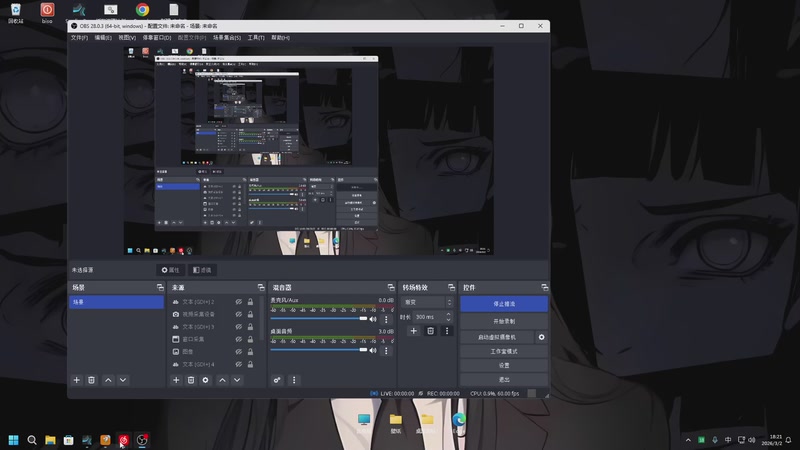Open Windows Start menu on taskbar

click(13, 440)
